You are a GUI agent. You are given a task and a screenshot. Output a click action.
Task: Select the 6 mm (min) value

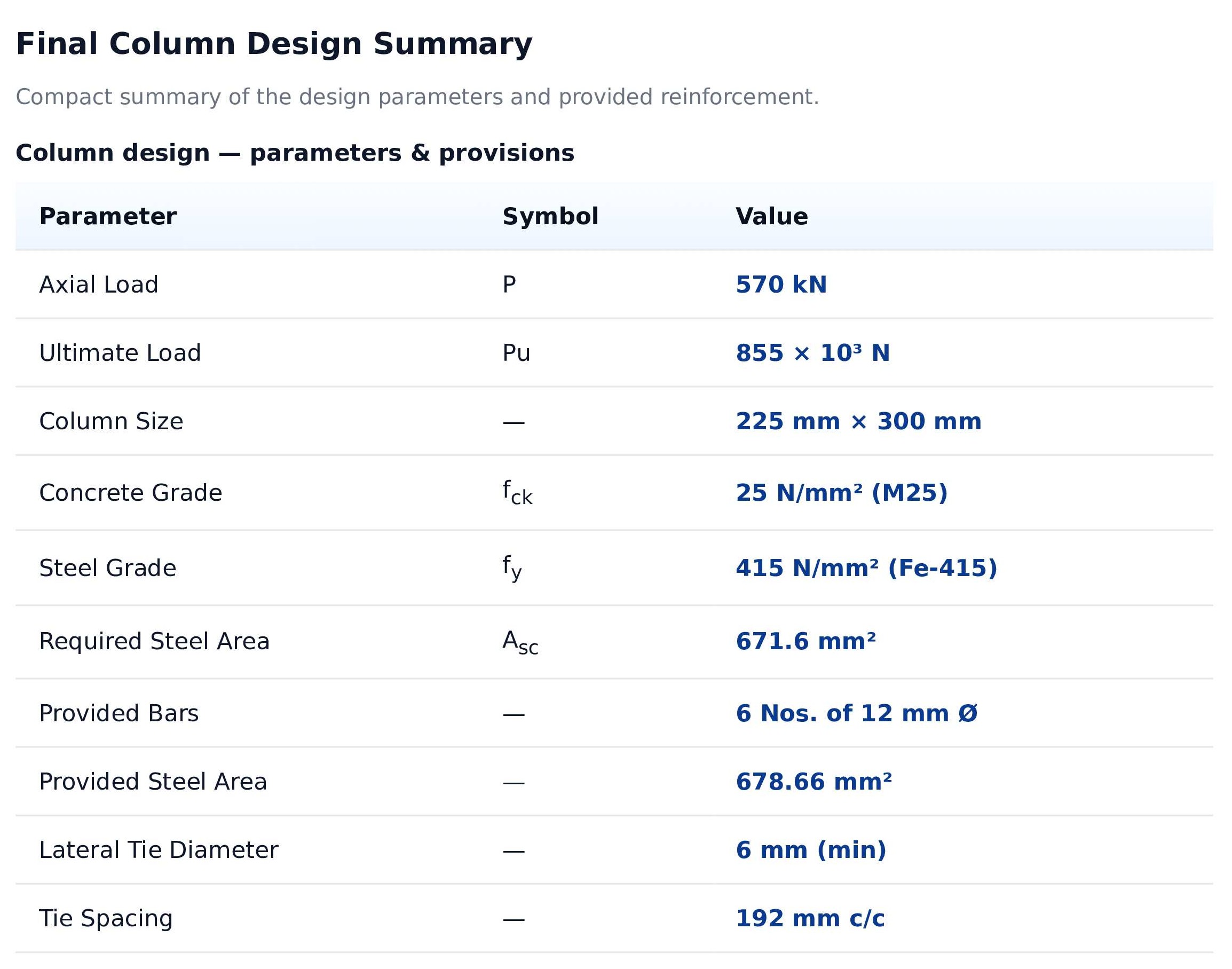click(x=810, y=850)
